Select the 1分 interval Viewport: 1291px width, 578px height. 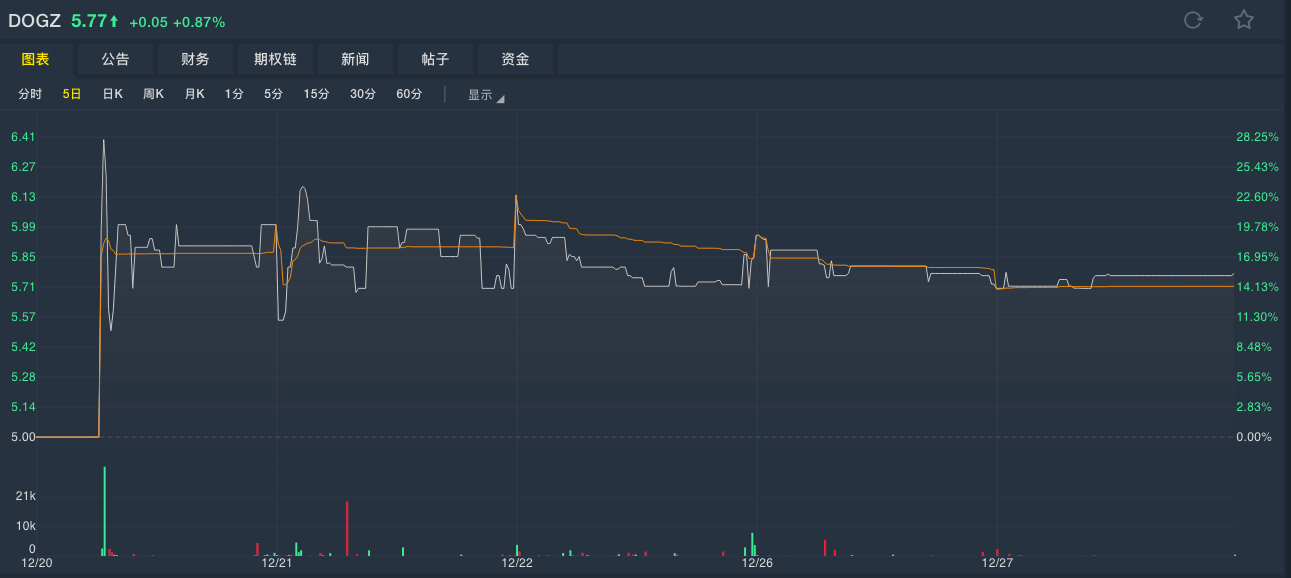pyautogui.click(x=234, y=94)
